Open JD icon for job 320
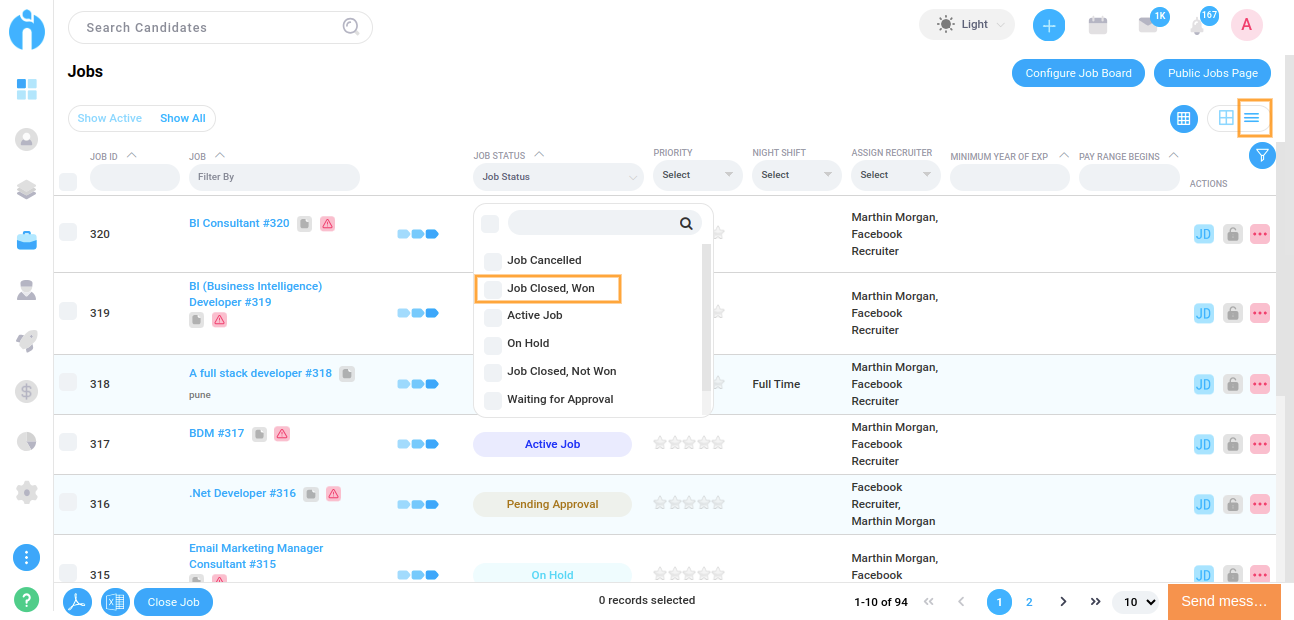The width and height of the screenshot is (1294, 620). (1203, 234)
